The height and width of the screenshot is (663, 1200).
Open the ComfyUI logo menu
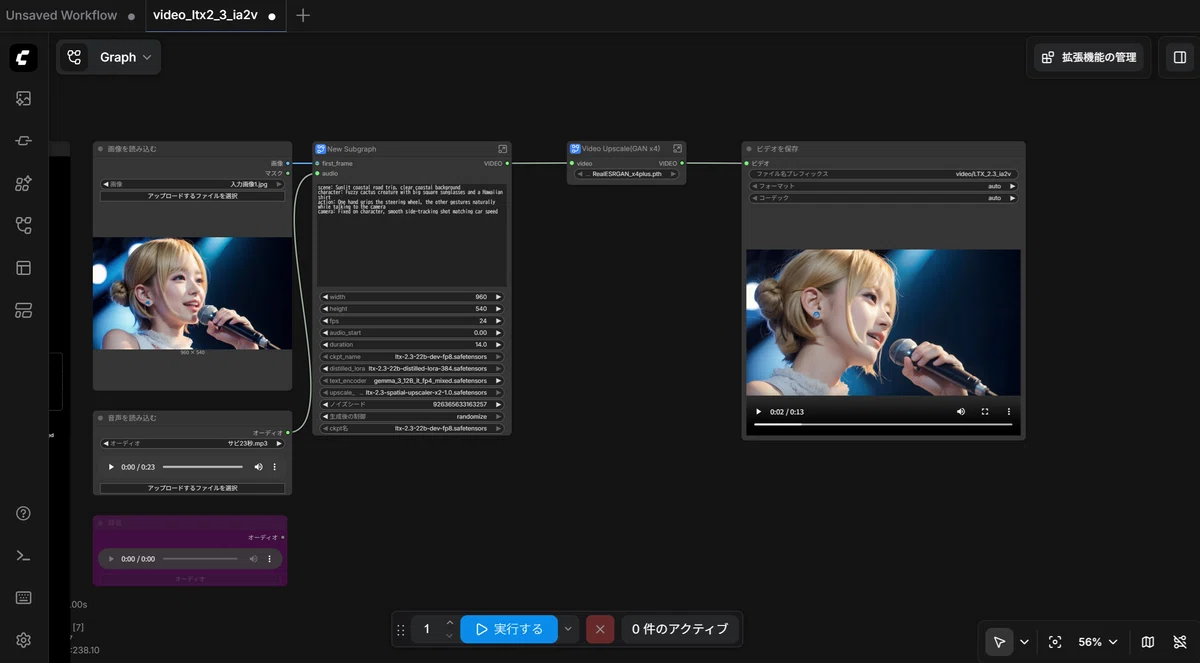(x=24, y=58)
